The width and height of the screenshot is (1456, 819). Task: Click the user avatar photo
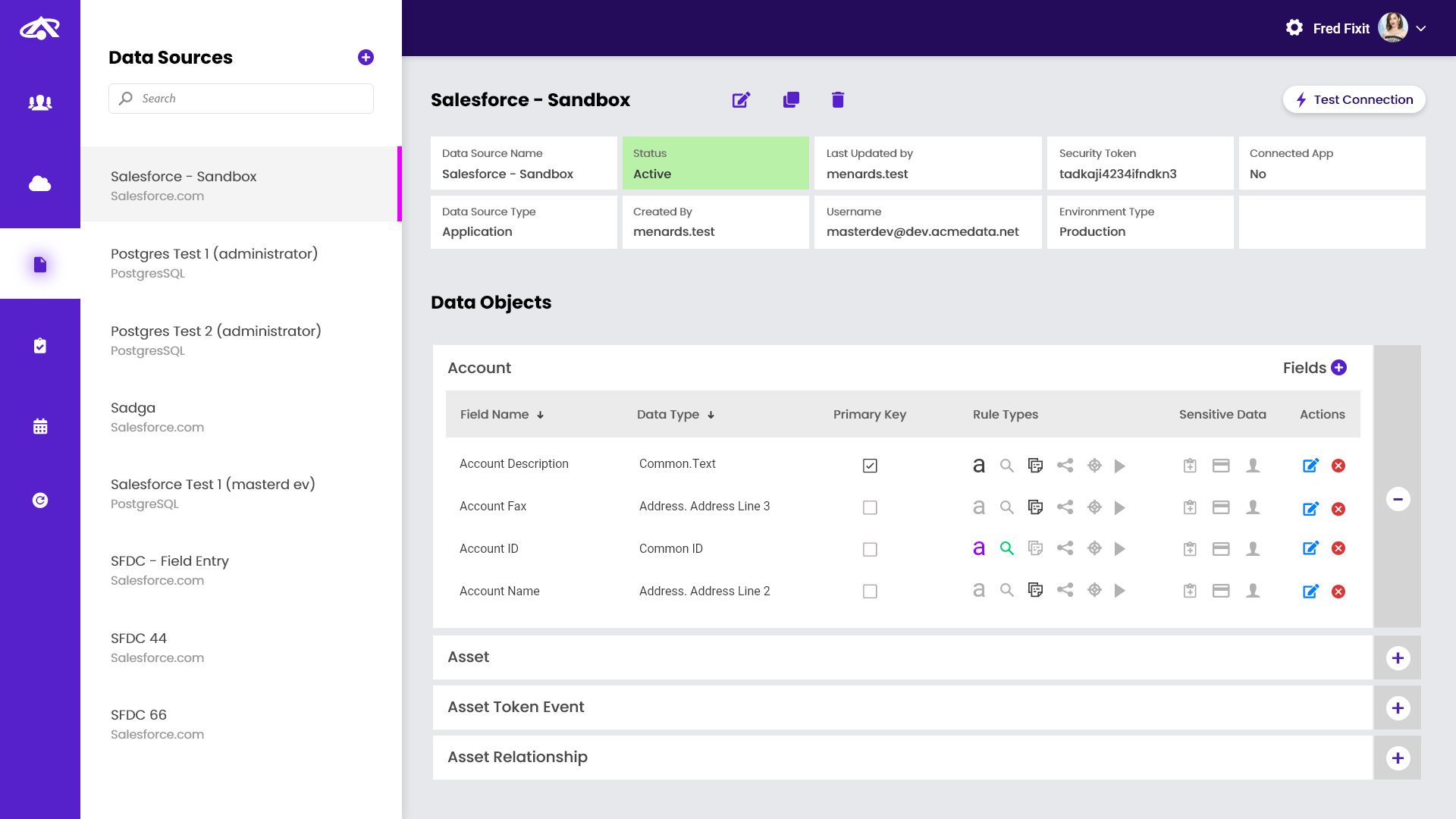click(1393, 28)
